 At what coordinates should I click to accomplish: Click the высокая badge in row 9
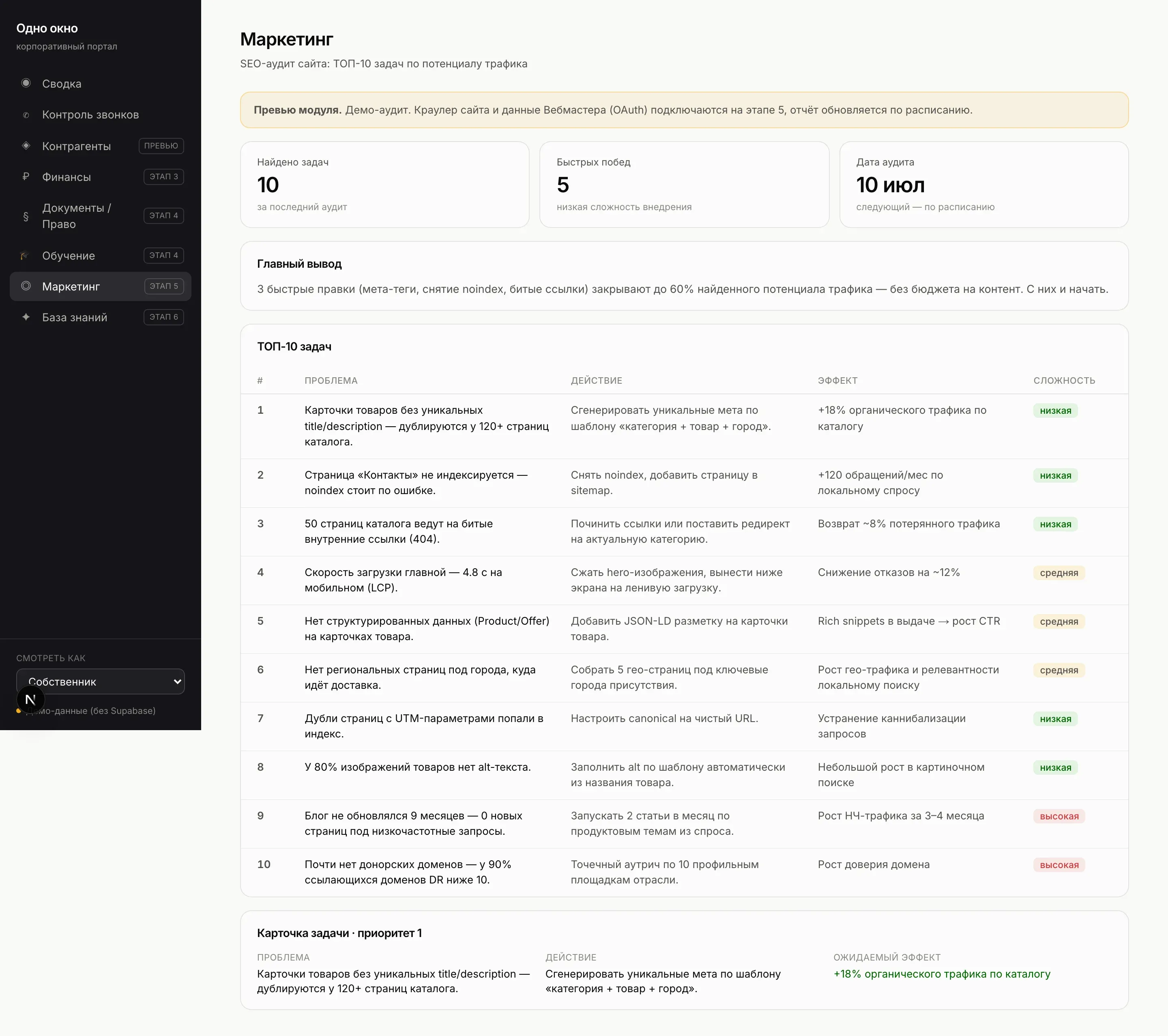(x=1059, y=816)
